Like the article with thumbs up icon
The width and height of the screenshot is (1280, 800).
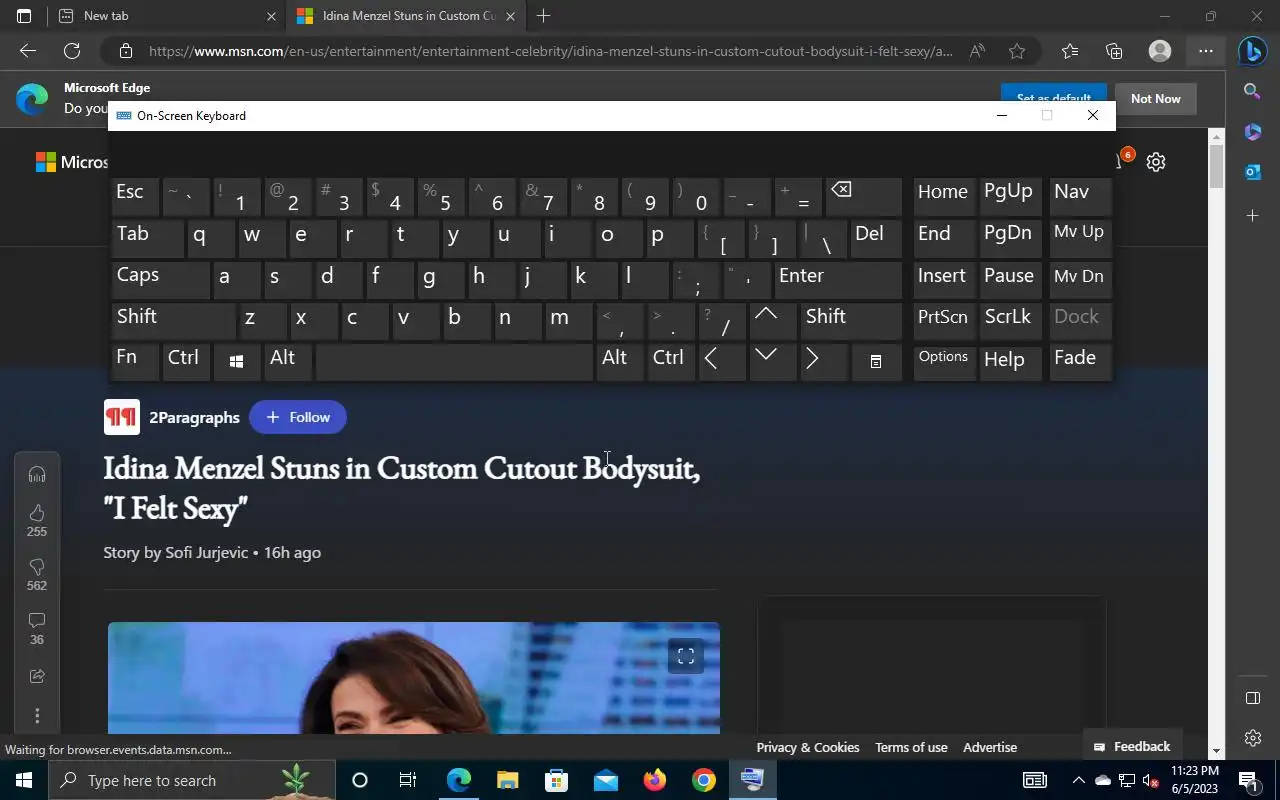(x=37, y=512)
